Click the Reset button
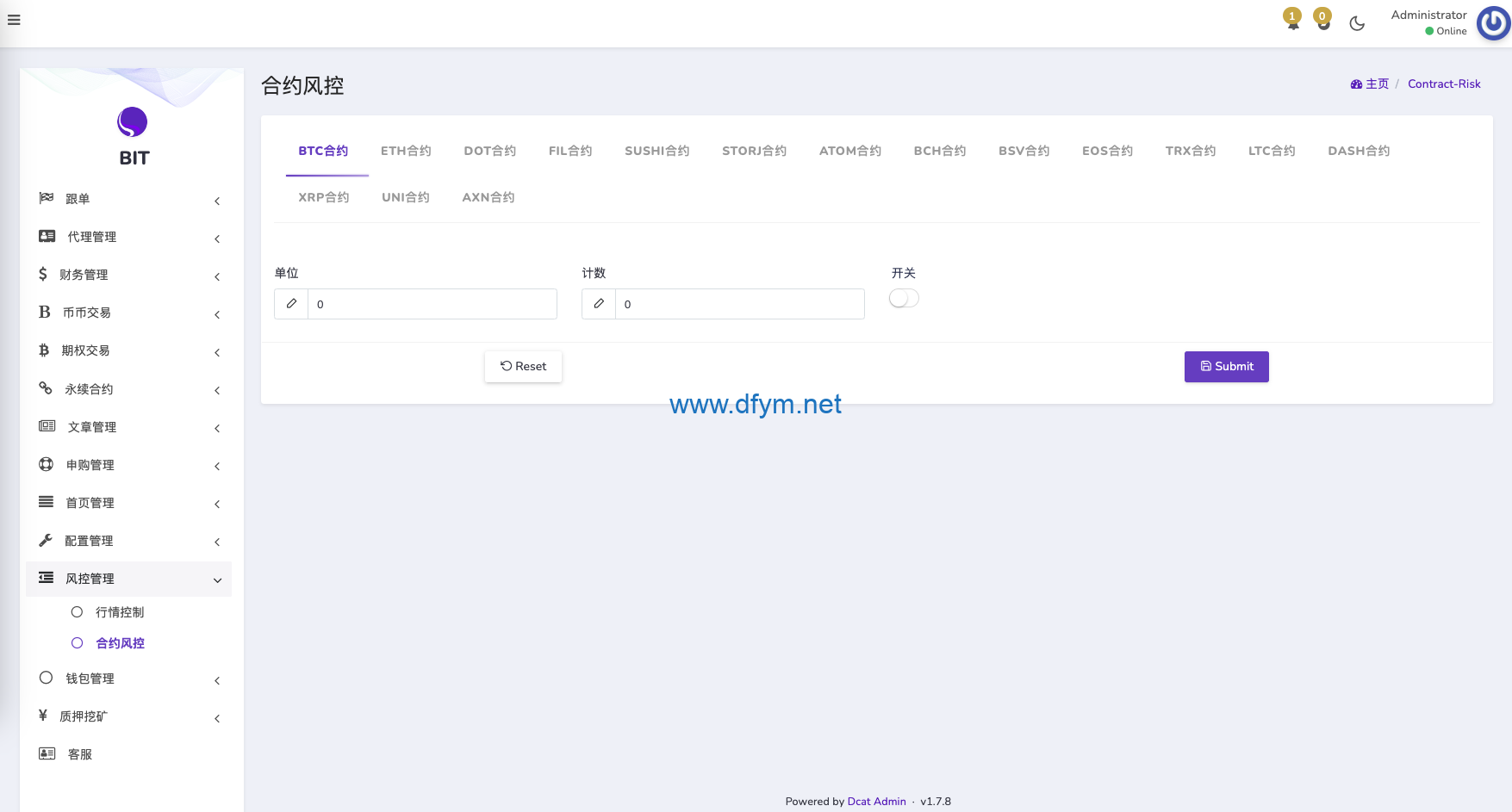1512x812 pixels. pos(523,366)
